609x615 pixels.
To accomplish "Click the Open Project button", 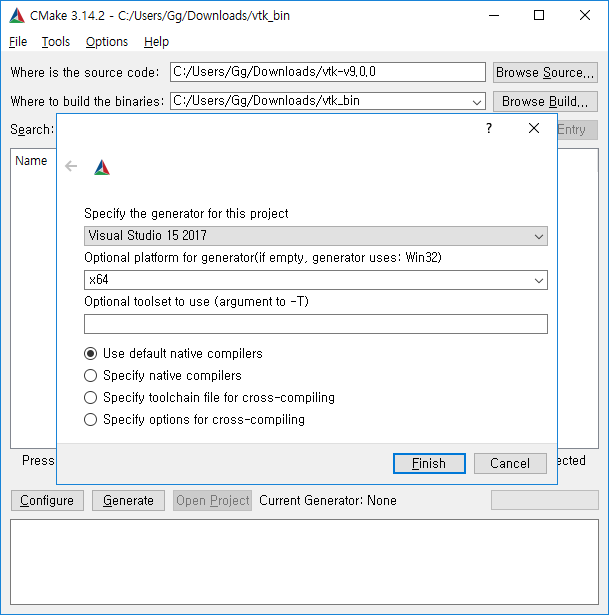I will pyautogui.click(x=213, y=500).
